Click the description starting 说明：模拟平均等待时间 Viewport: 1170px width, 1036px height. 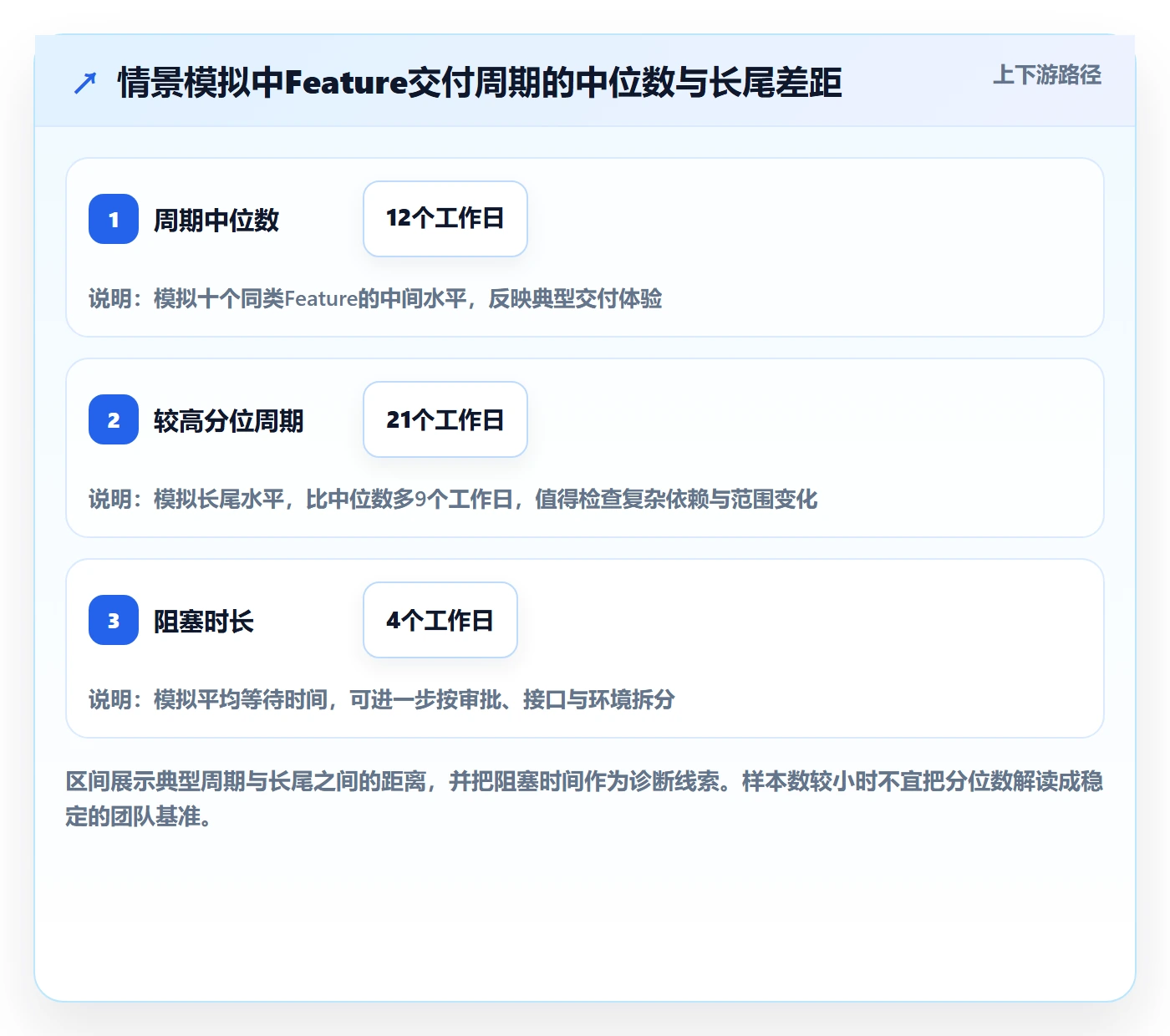[382, 699]
